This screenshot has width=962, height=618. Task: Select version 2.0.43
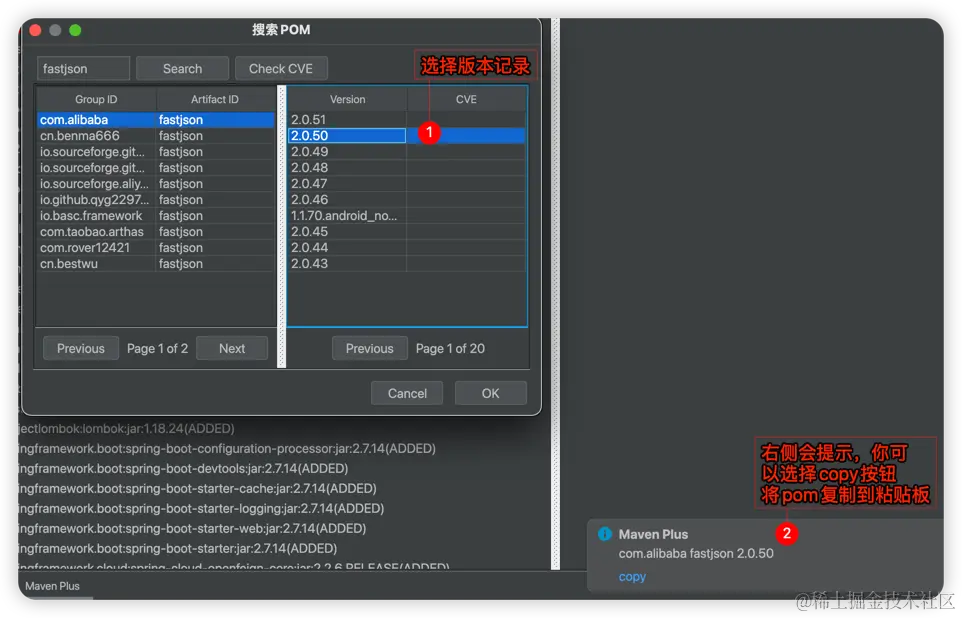point(407,263)
